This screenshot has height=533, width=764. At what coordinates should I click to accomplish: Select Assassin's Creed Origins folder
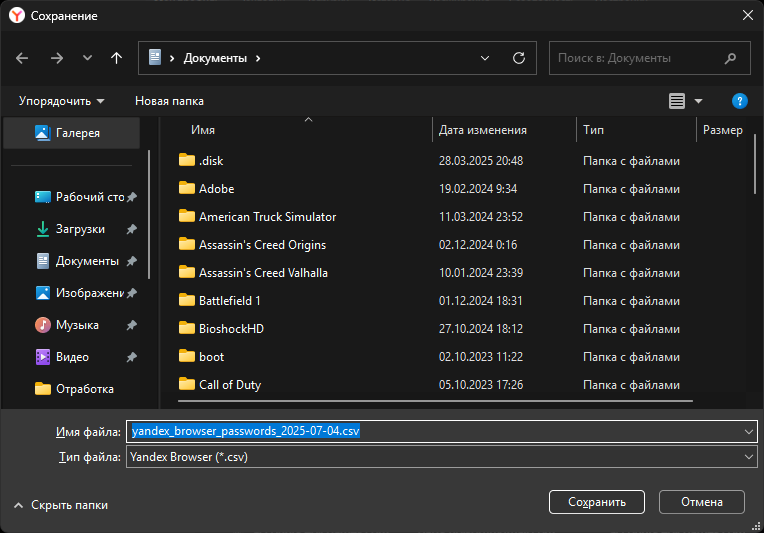(262, 245)
